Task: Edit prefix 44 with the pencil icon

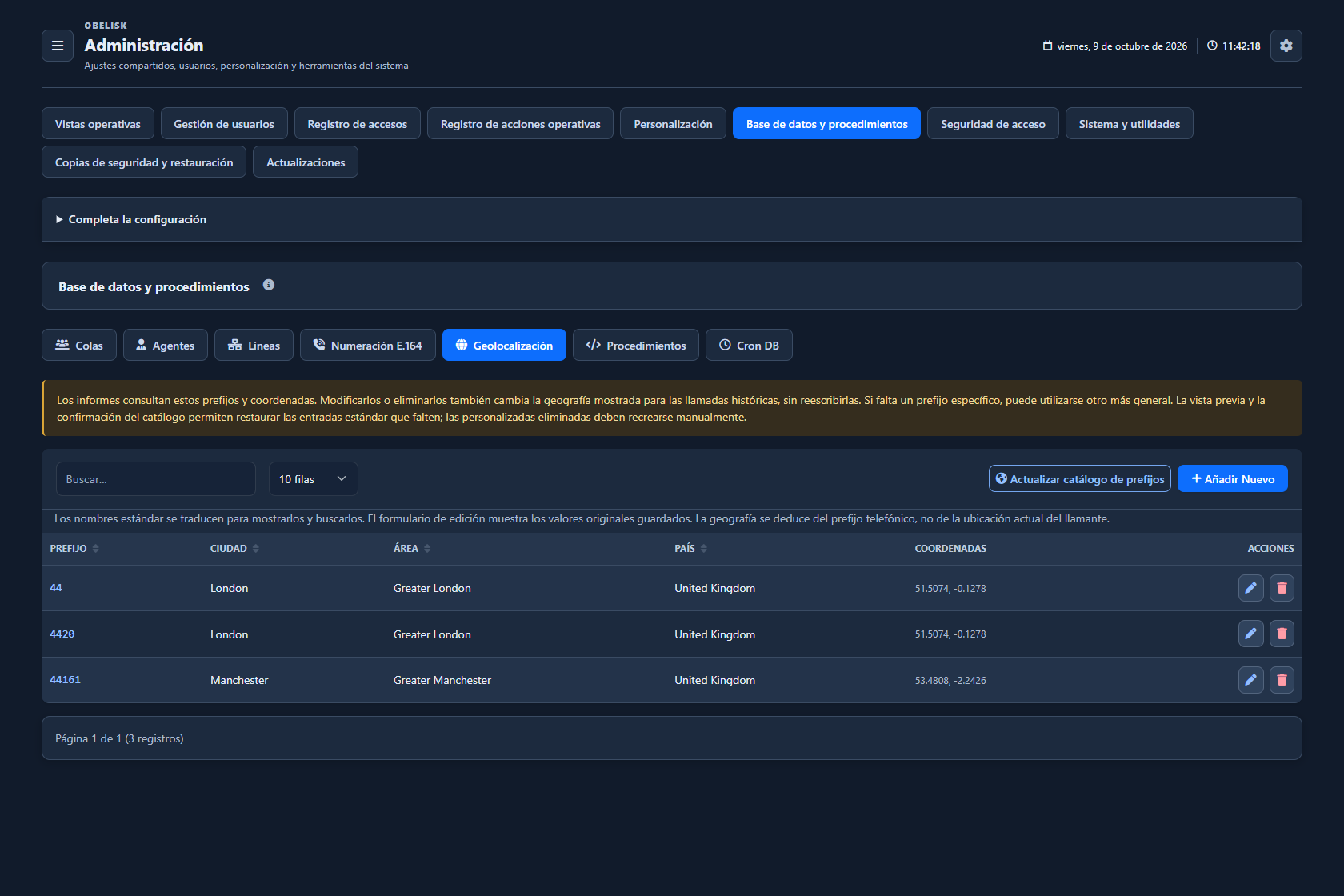Action: point(1251,588)
